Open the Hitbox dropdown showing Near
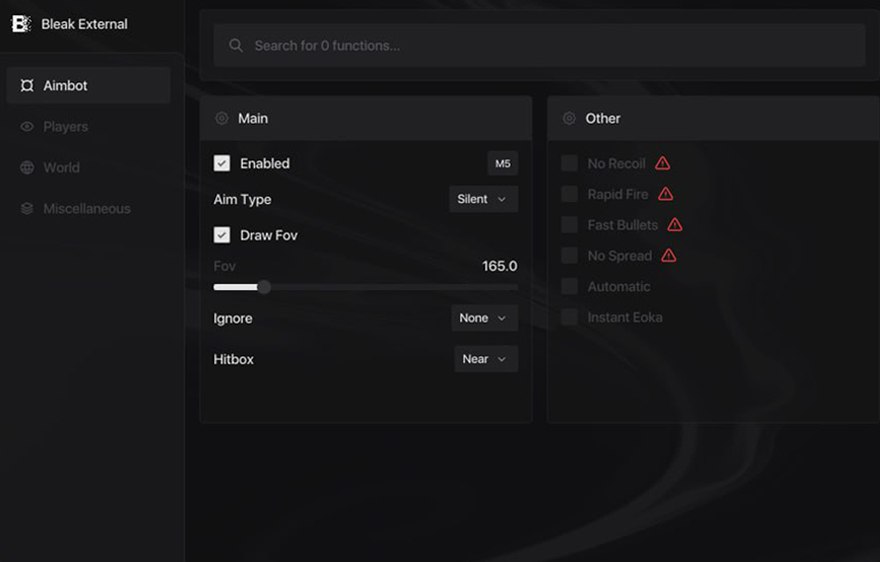 point(485,360)
